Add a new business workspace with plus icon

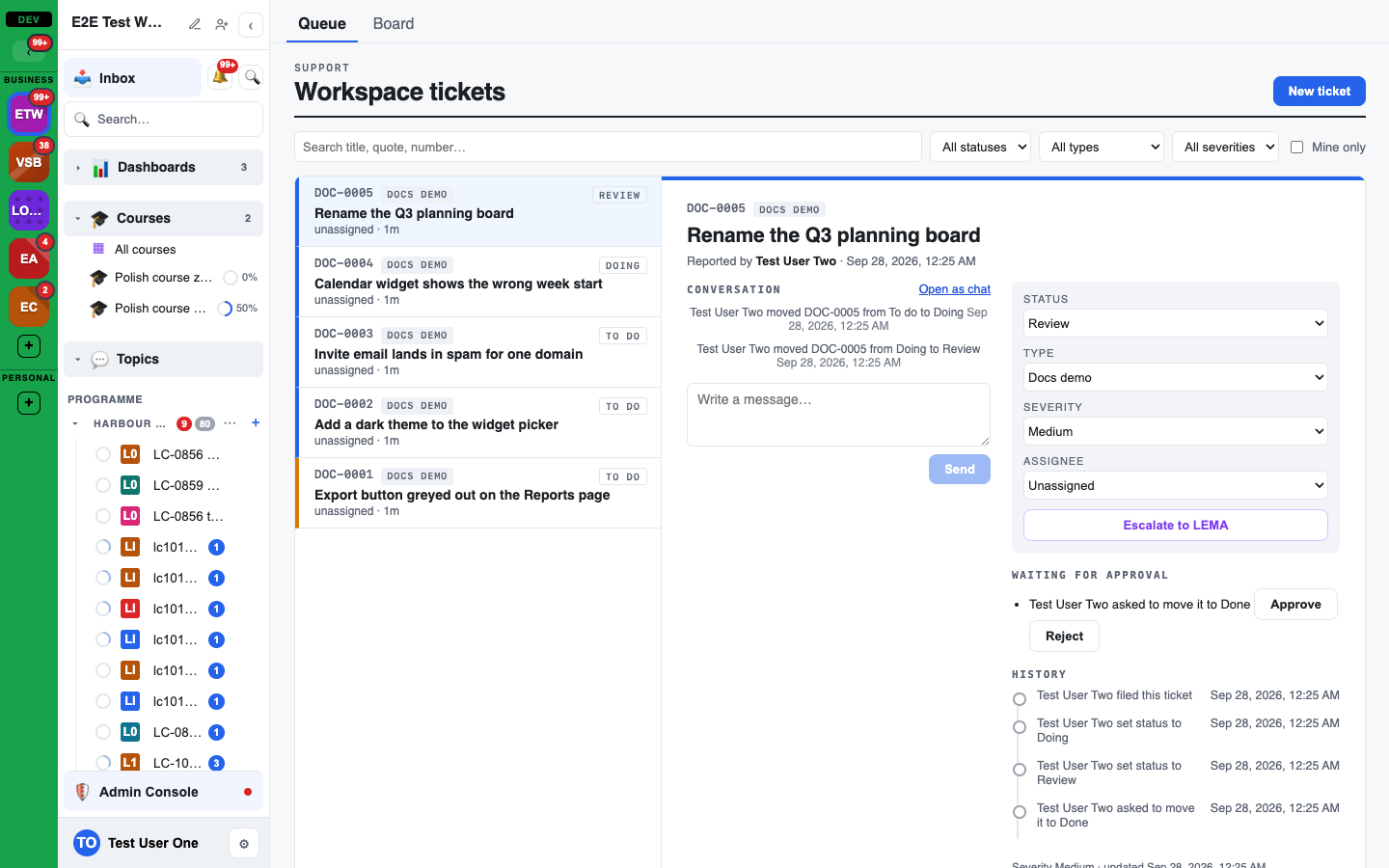[29, 345]
